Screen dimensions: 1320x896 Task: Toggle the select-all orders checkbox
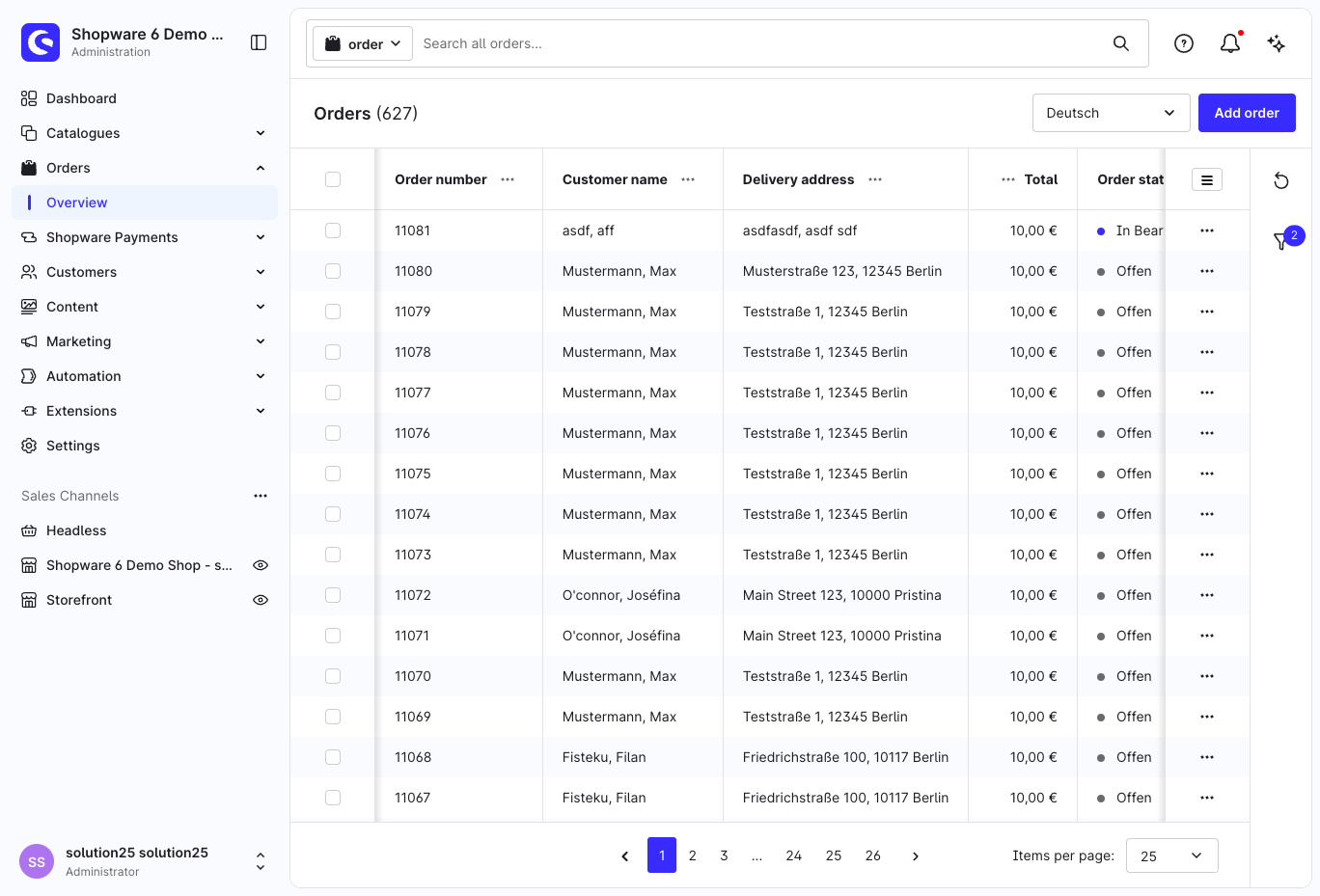coord(333,179)
